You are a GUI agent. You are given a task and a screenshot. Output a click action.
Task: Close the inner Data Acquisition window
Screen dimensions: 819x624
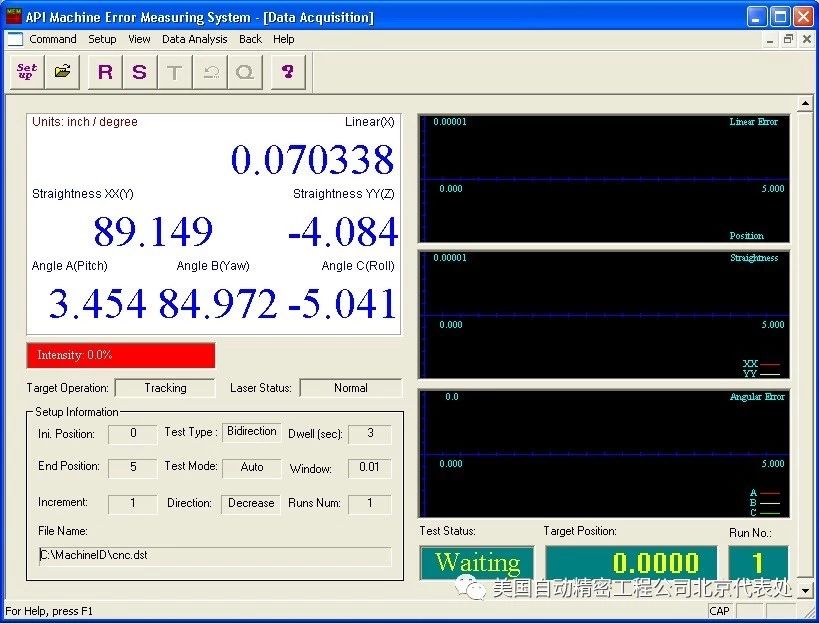tap(806, 40)
